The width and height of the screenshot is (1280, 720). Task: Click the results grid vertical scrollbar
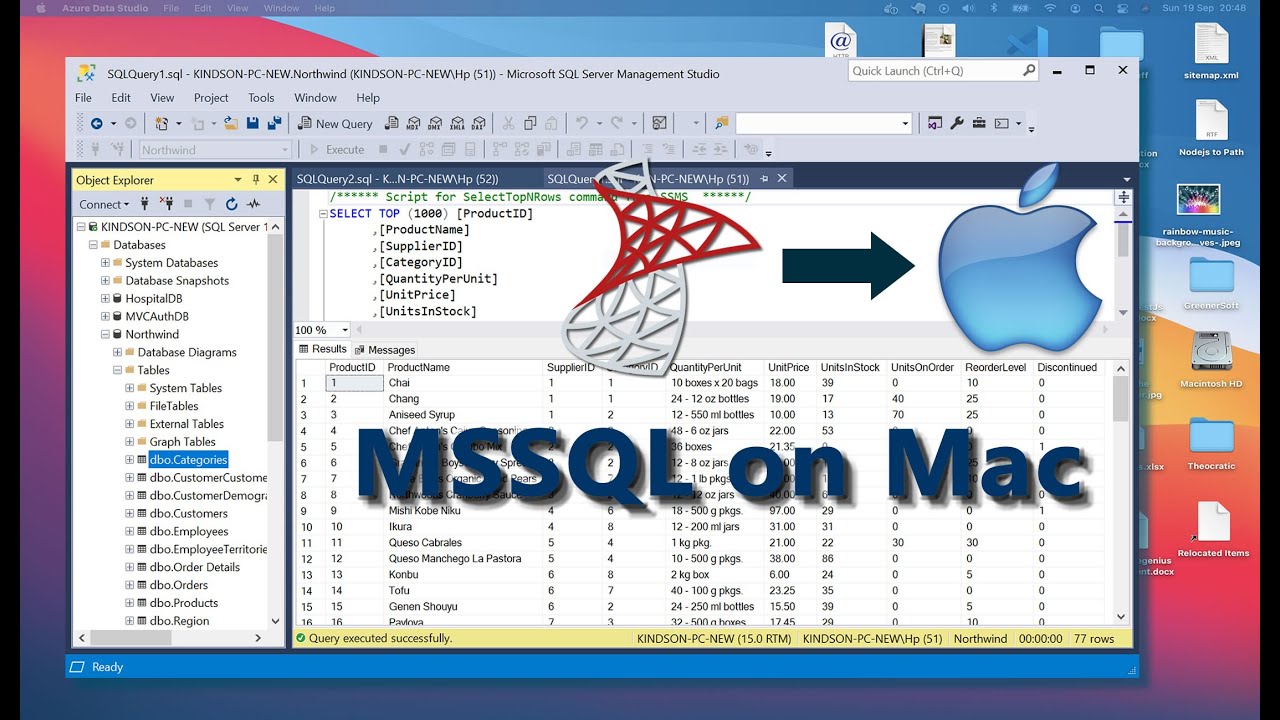coord(1121,494)
